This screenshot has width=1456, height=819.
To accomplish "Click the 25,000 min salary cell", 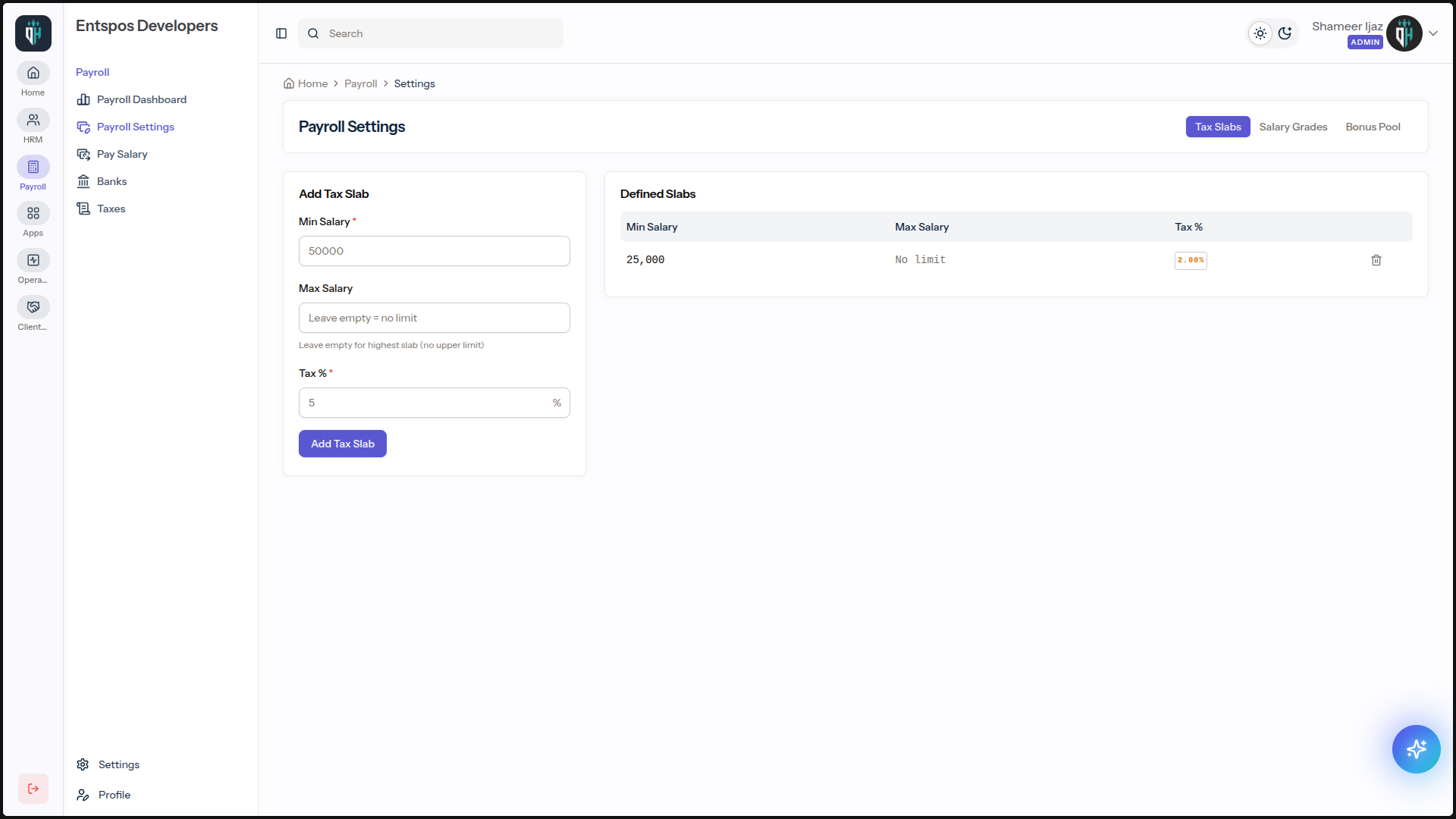I will [x=645, y=260].
